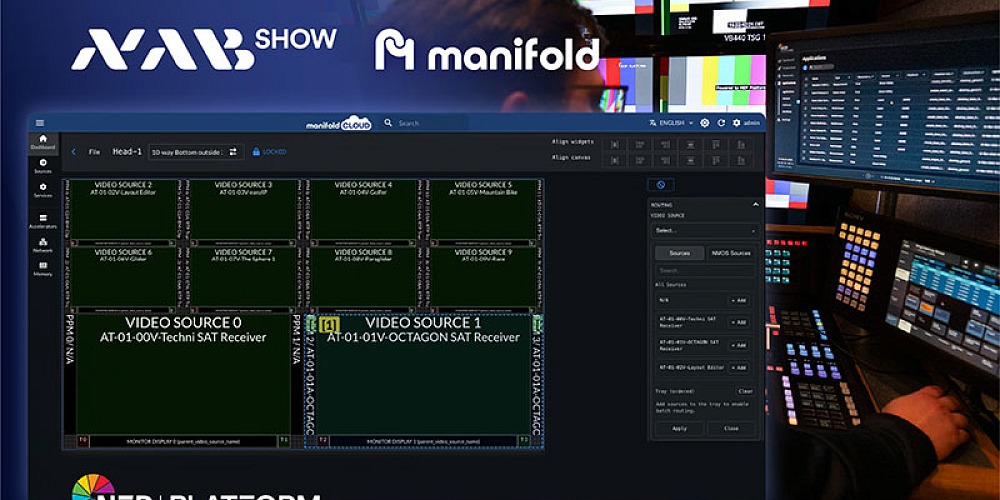Screen dimensions: 1000x500
Task: Add the N/A source
Action: tap(739, 300)
